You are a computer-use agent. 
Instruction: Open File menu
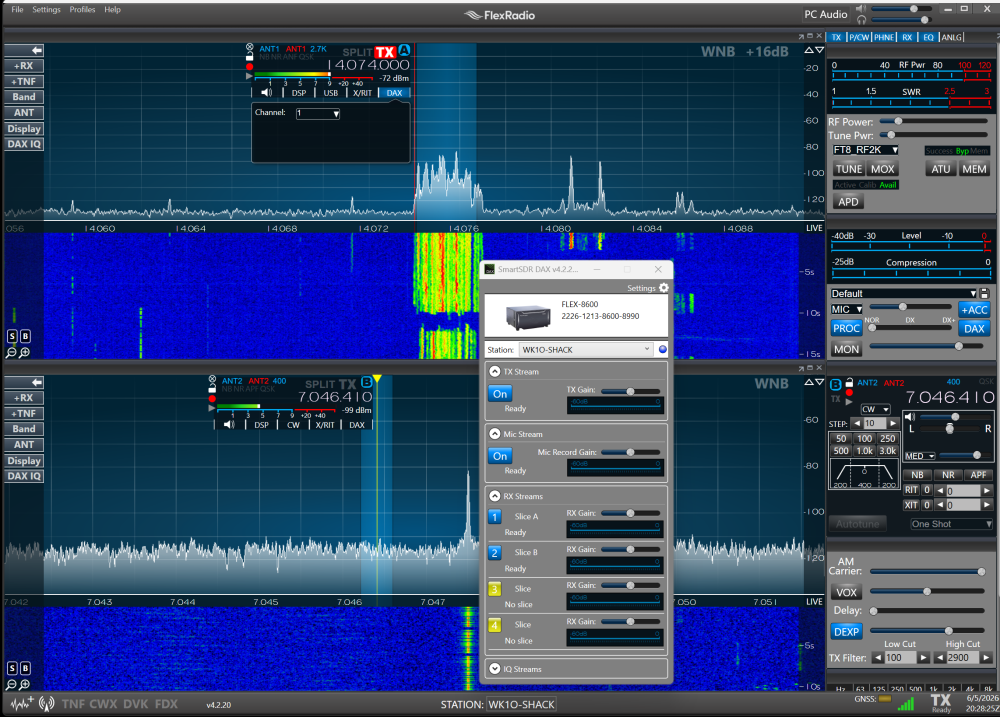[17, 10]
